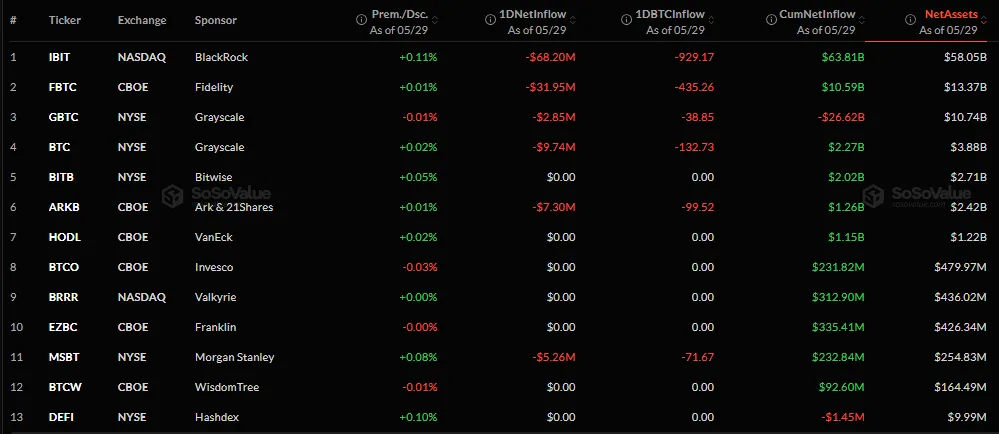Viewport: 999px width, 434px height.
Task: Click info icon beside 1DNetInflow header
Action: click(x=490, y=20)
